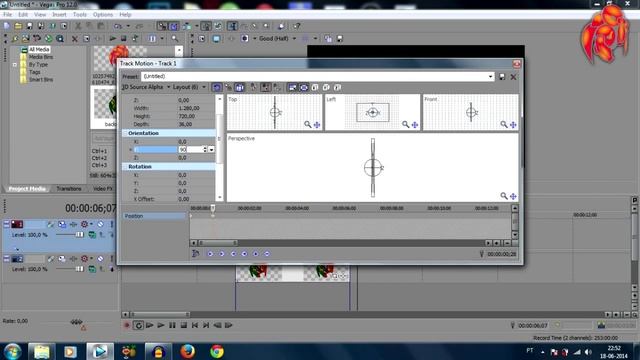Open the Good (Half) preview quality dropdown
640x360 pixels.
pyautogui.click(x=294, y=39)
